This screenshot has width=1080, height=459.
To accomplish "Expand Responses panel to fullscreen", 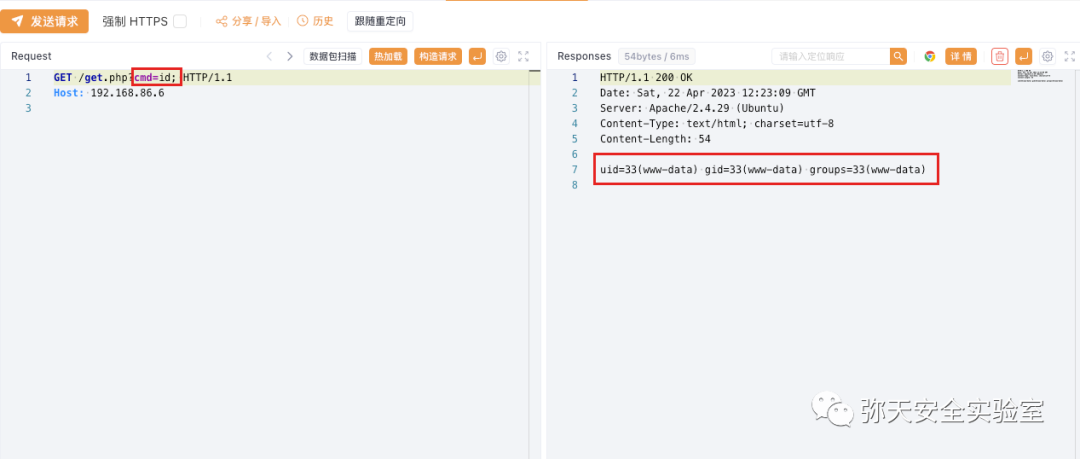I will (1069, 57).
